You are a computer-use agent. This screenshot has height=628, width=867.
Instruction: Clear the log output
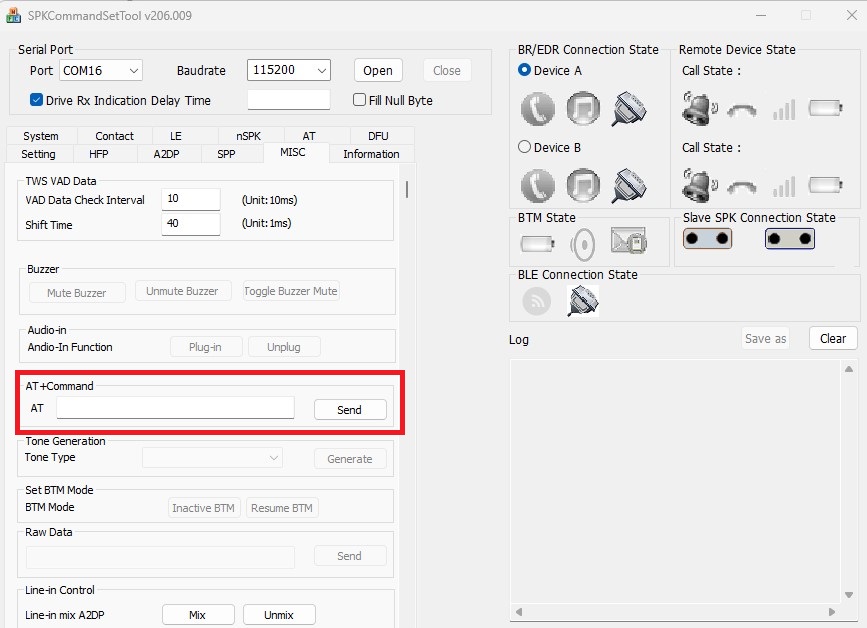833,338
